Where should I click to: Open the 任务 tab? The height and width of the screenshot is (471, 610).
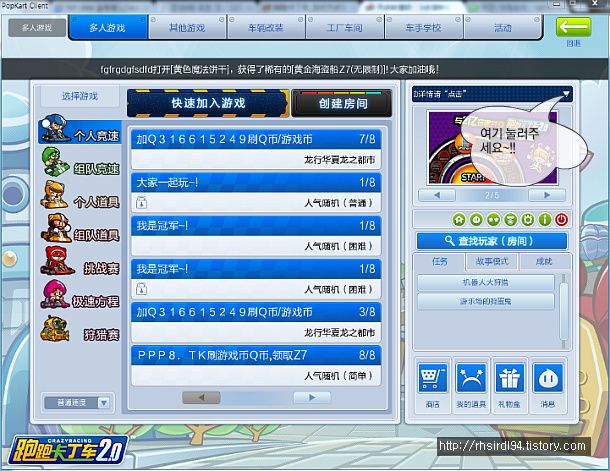(440, 261)
